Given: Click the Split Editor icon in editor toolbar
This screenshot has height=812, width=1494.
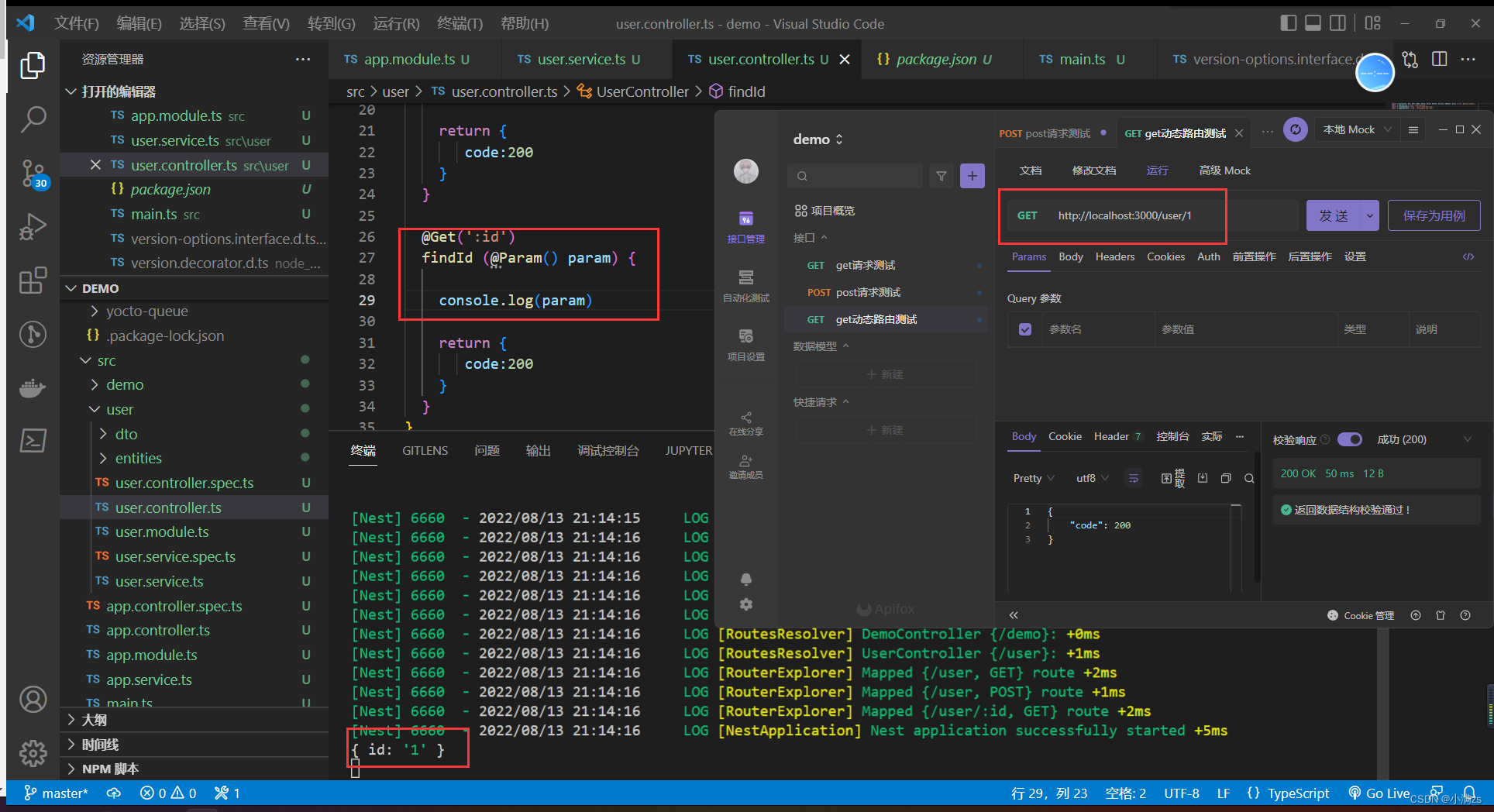Looking at the screenshot, I should (x=1440, y=59).
